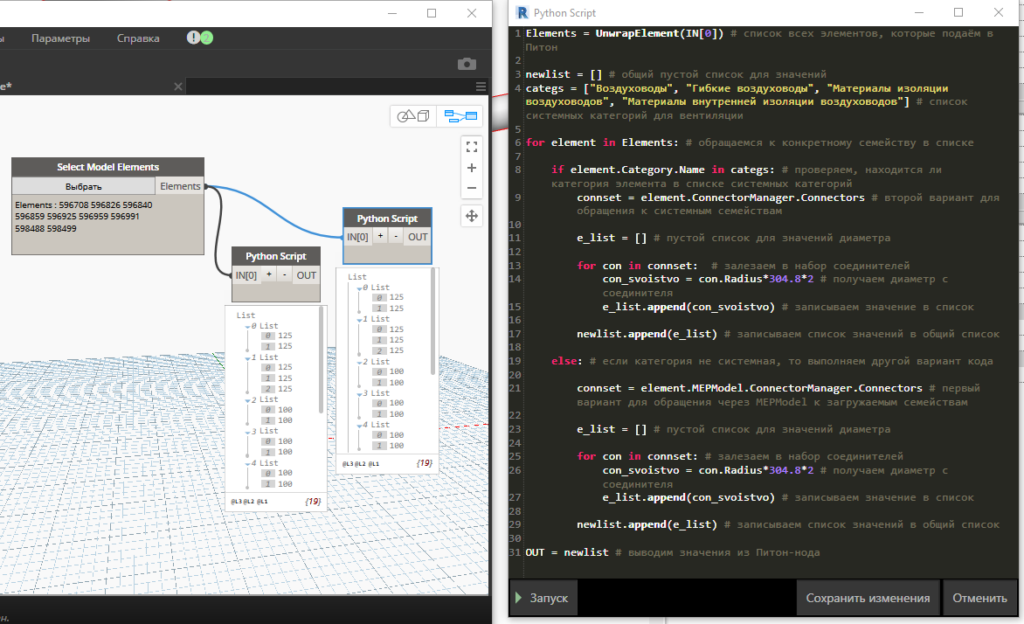Click {19} item count under gray node preview
The image size is (1024, 624).
(313, 501)
